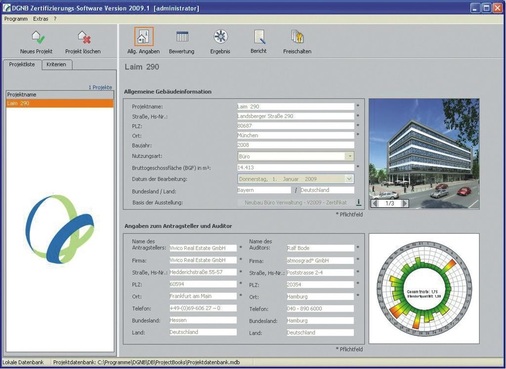Click the Freischalten icon

pos(297,36)
